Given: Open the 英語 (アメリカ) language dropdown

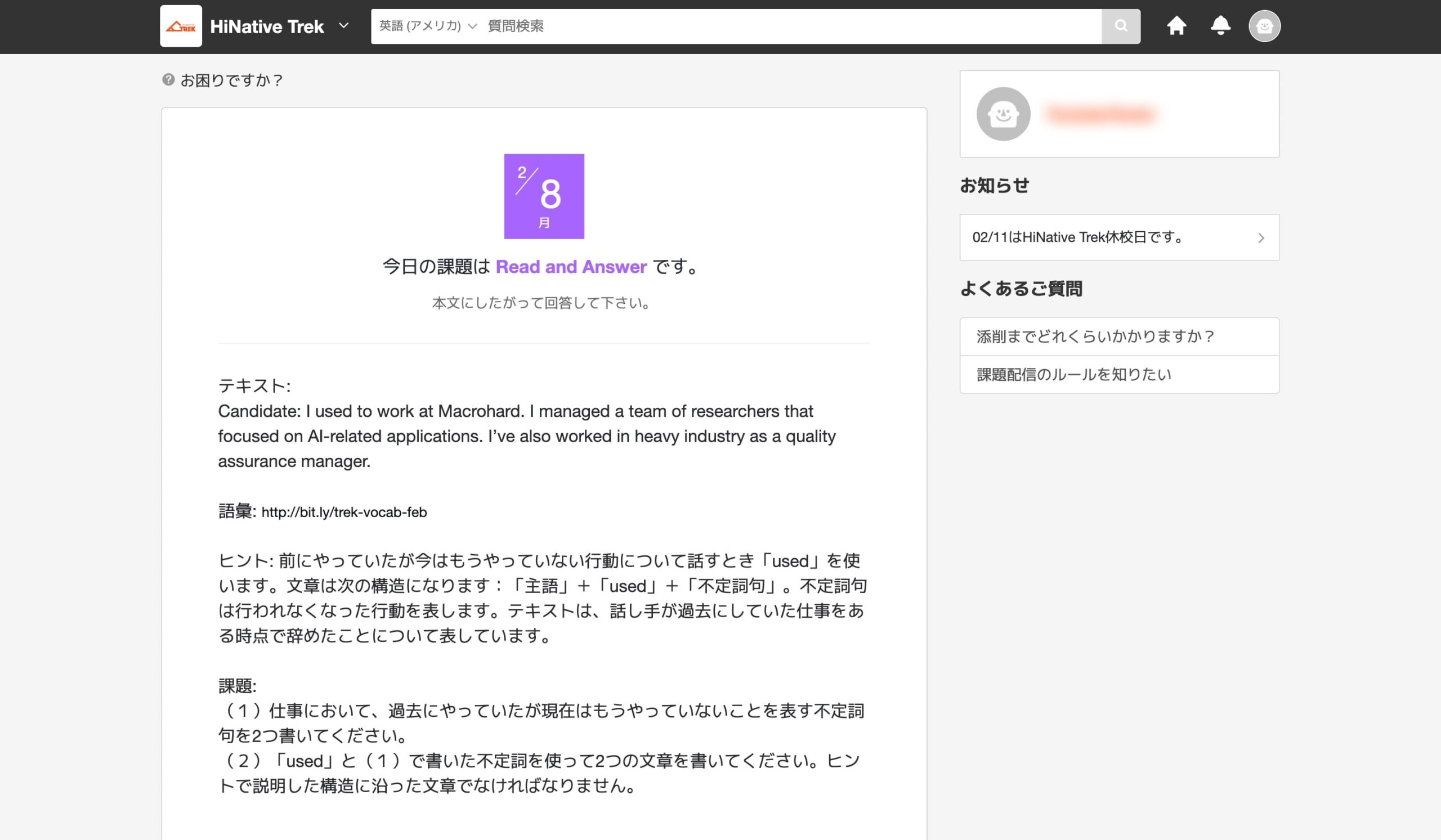Looking at the screenshot, I should click(x=427, y=26).
